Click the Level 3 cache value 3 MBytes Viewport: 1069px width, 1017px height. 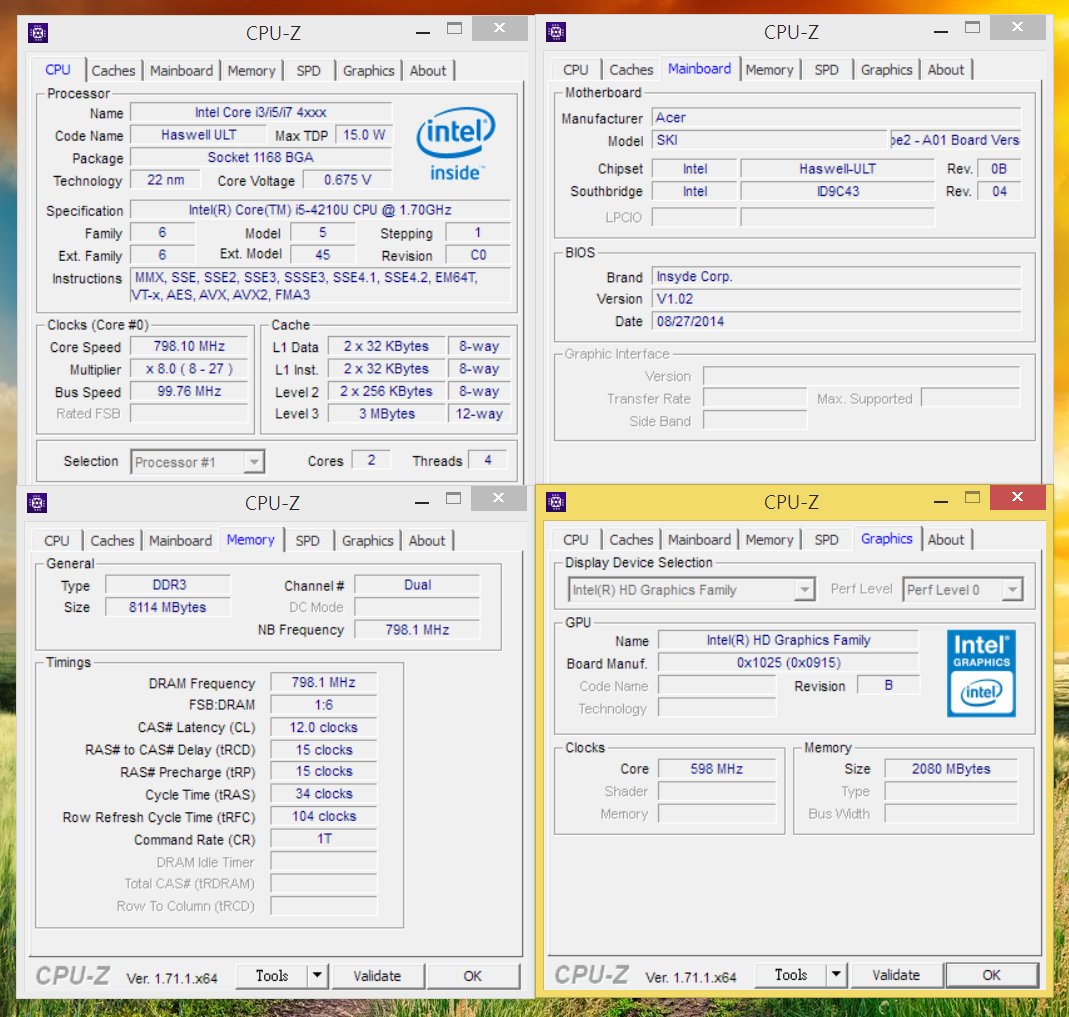[387, 414]
